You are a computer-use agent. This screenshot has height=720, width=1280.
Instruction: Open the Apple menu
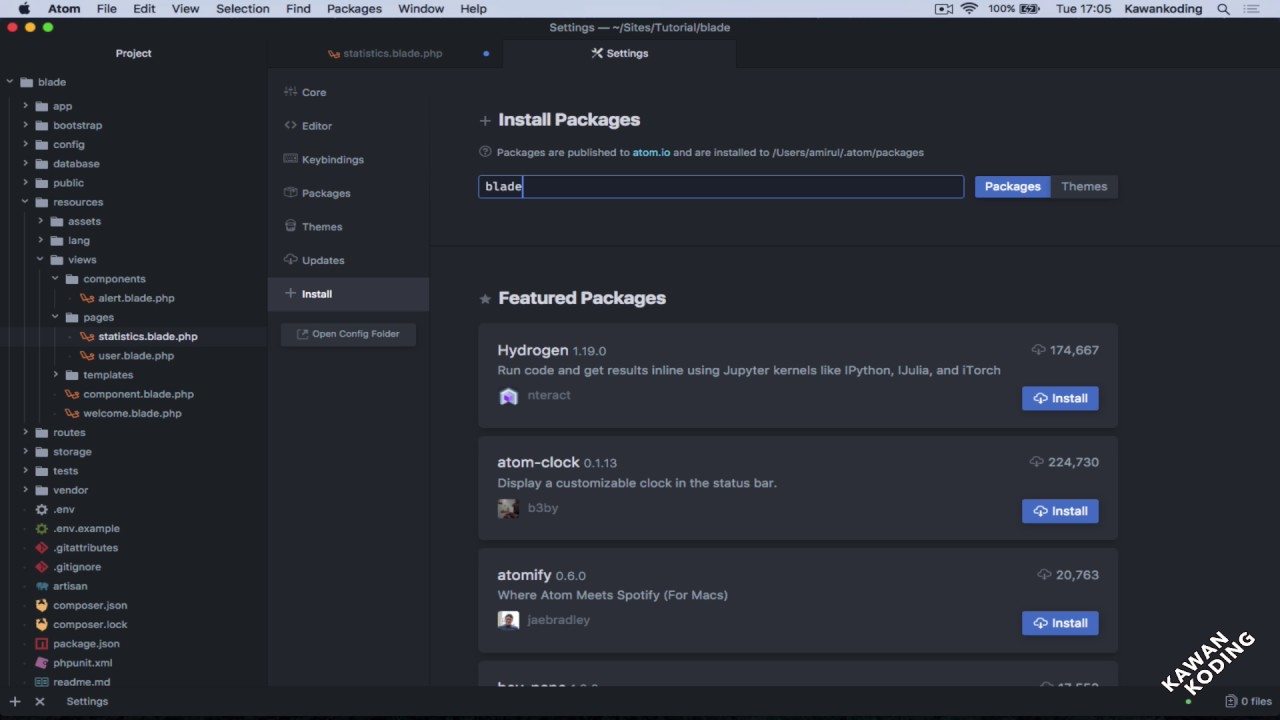24,9
